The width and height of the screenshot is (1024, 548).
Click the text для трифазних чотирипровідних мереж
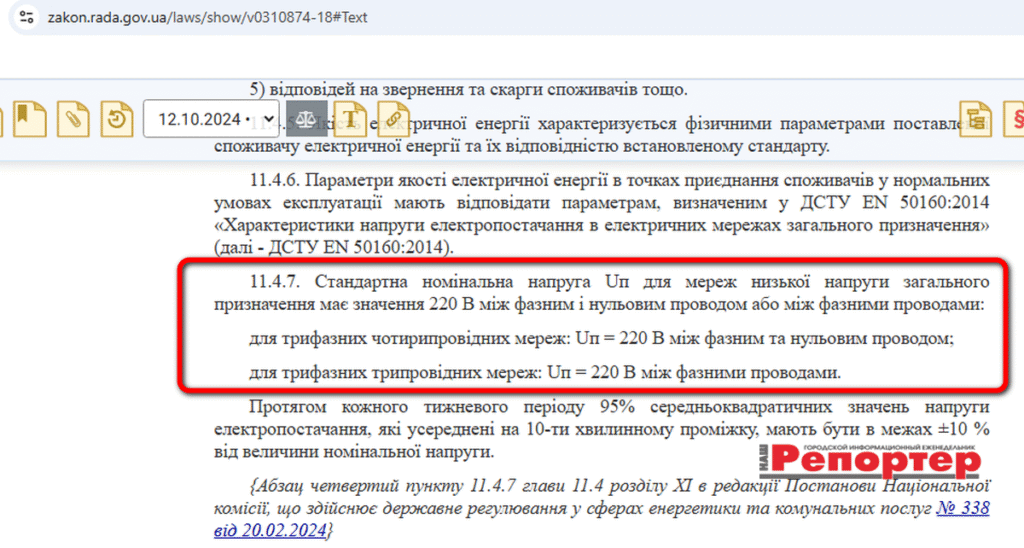(409, 338)
